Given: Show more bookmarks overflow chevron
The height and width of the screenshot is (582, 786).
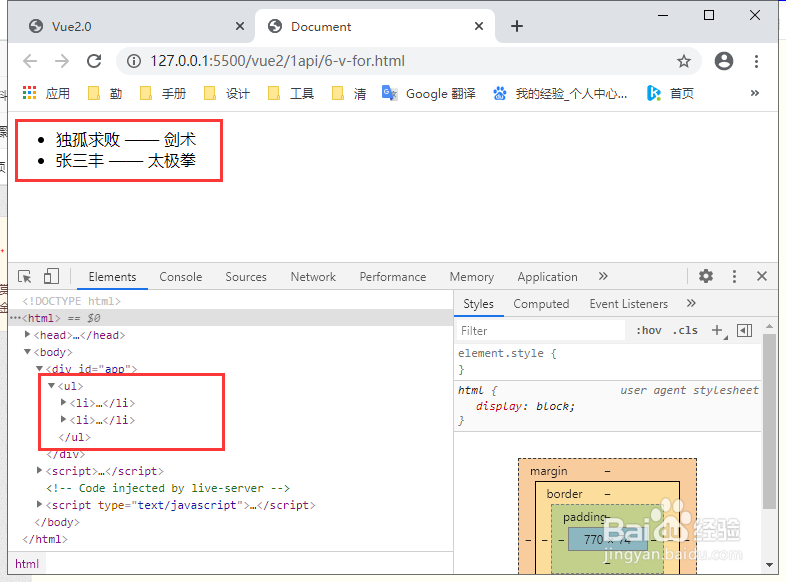Looking at the screenshot, I should pos(754,93).
